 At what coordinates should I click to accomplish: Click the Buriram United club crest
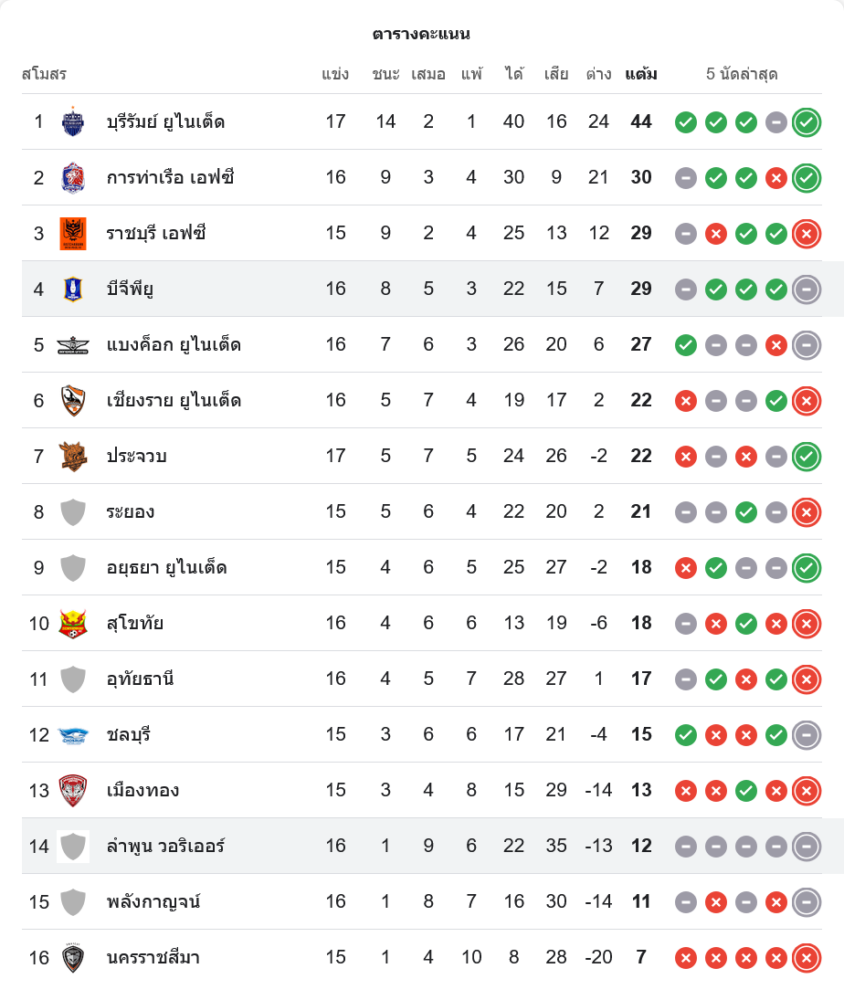click(73, 122)
